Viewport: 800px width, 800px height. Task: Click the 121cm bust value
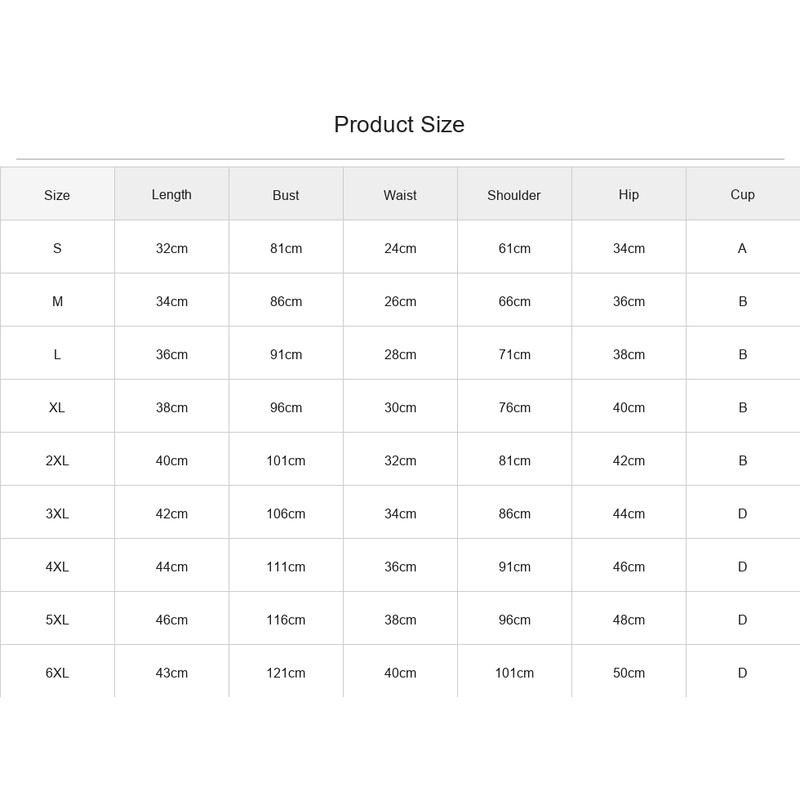pos(286,673)
